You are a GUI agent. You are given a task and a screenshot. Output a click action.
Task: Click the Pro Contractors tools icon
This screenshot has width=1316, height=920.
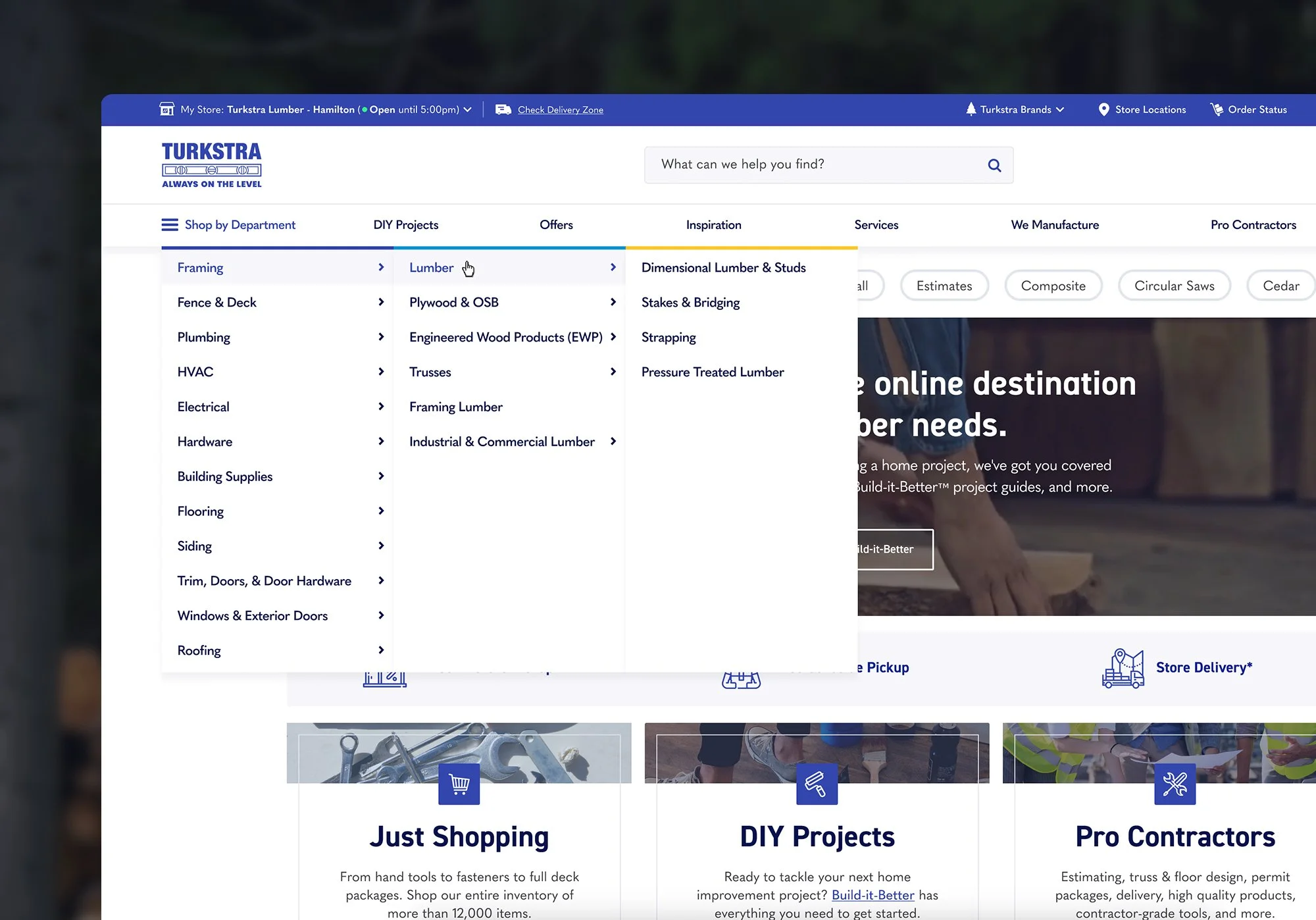point(1175,784)
